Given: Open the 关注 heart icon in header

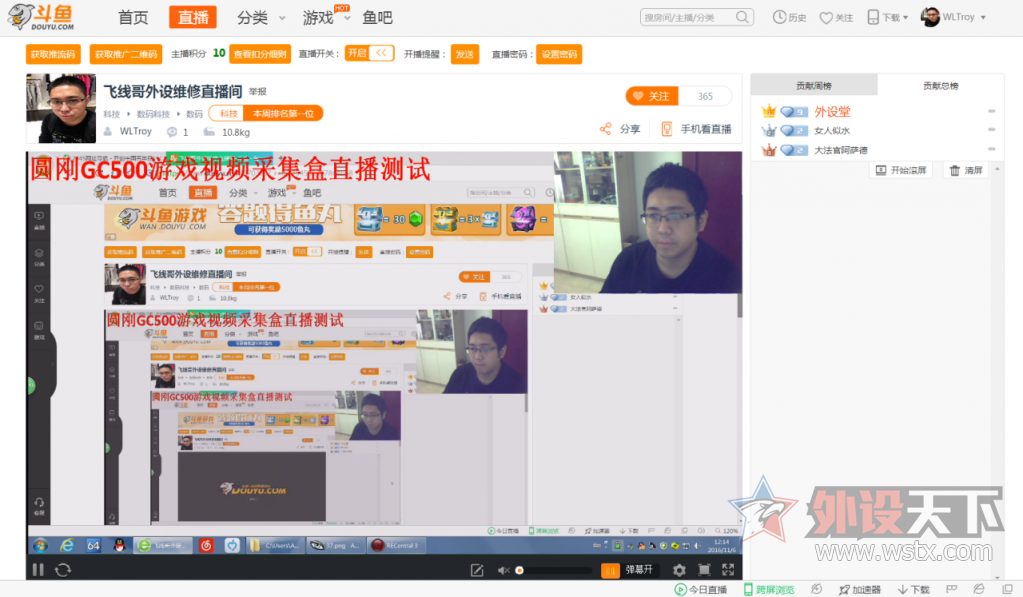Looking at the screenshot, I should (x=826, y=18).
